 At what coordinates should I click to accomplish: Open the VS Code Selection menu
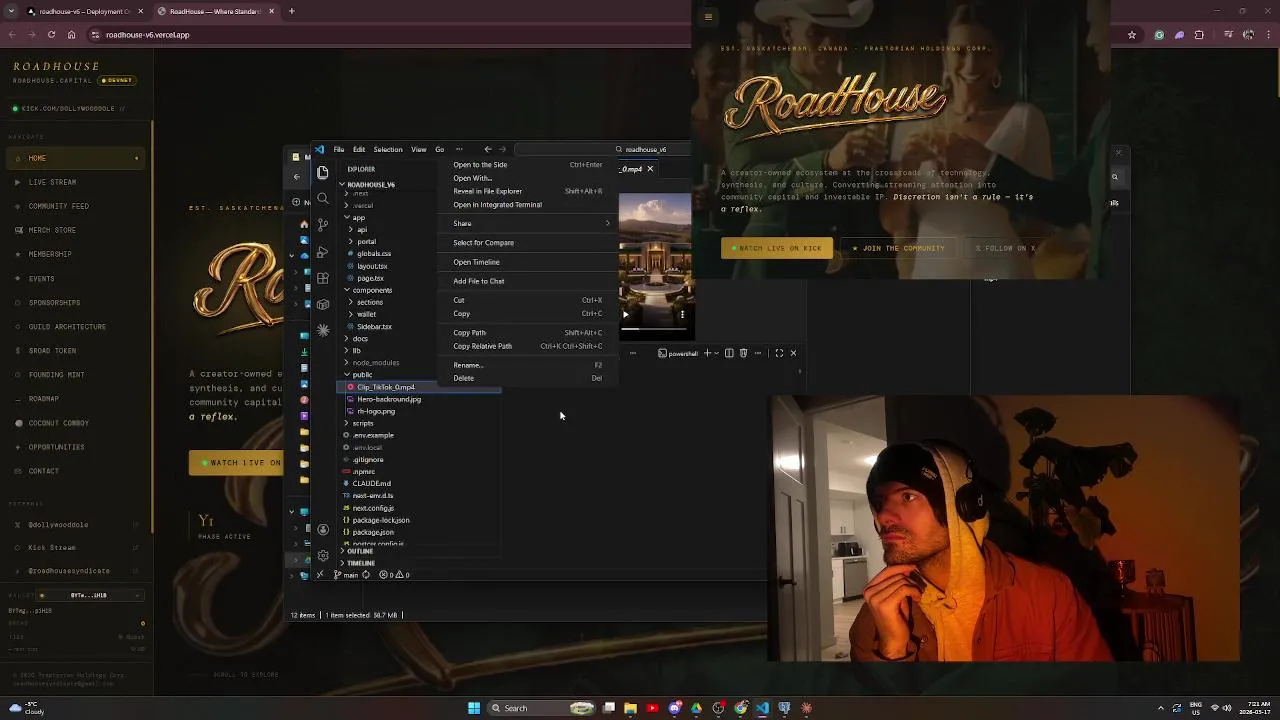tap(388, 149)
